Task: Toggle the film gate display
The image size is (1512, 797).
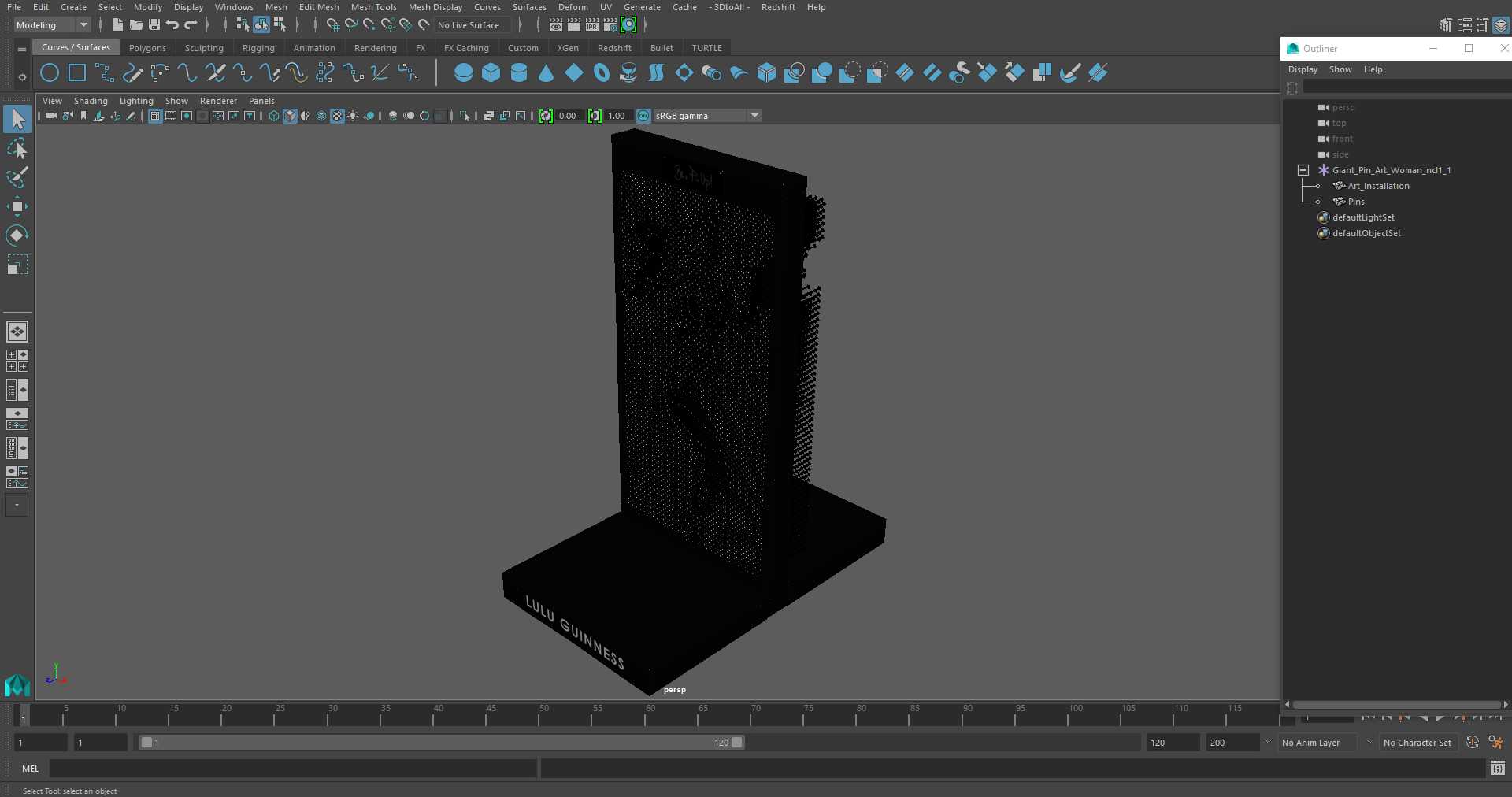Action: pyautogui.click(x=171, y=116)
